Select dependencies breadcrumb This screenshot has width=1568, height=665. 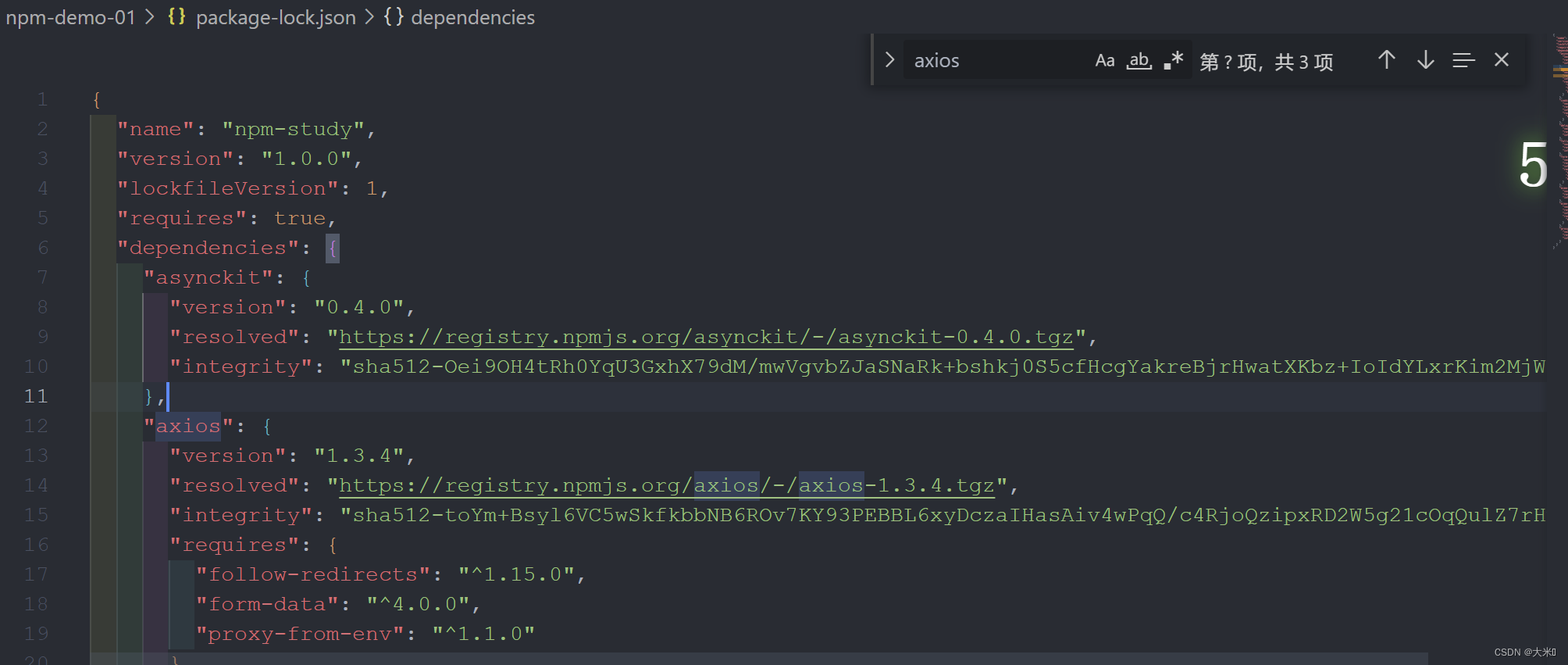click(472, 17)
